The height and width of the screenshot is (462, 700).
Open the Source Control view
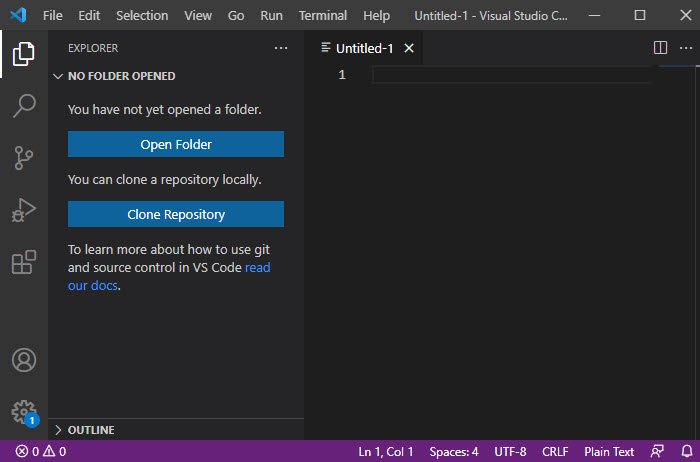coord(24,157)
